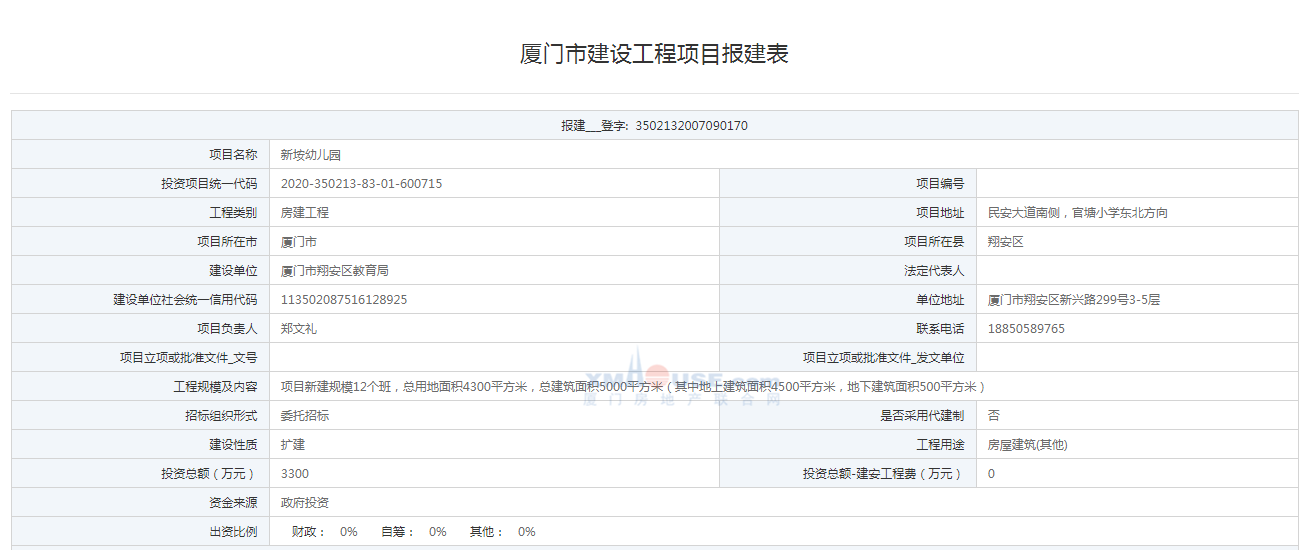
Task: Click the investment project code 2020-350213-83-01-600715
Action: pos(361,184)
